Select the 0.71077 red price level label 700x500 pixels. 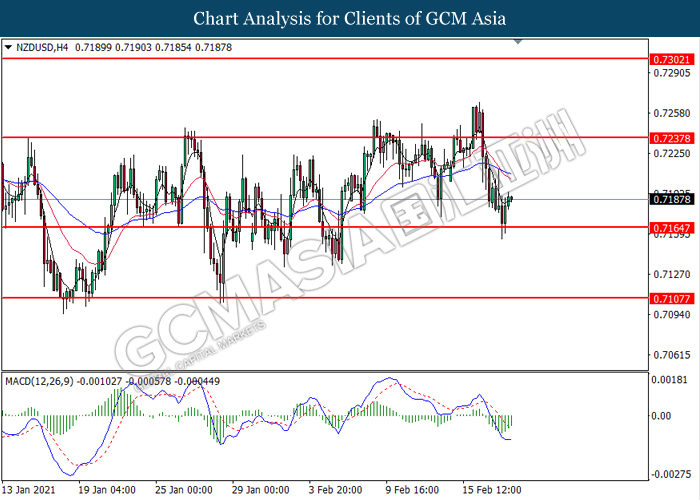(x=672, y=299)
